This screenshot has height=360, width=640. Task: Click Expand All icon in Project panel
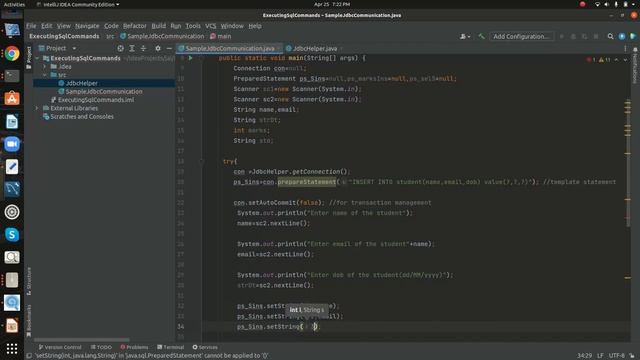pyautogui.click(x=132, y=48)
